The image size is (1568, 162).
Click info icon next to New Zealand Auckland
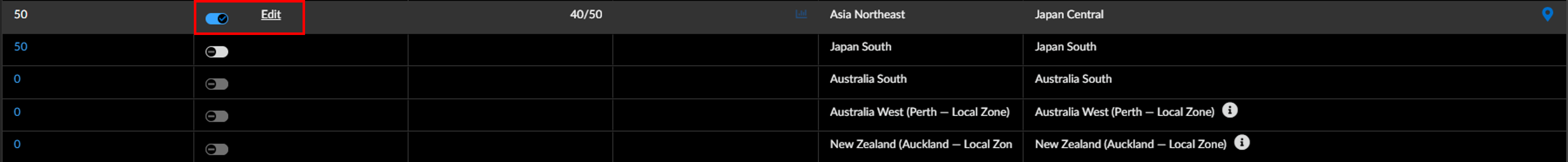(x=1242, y=143)
